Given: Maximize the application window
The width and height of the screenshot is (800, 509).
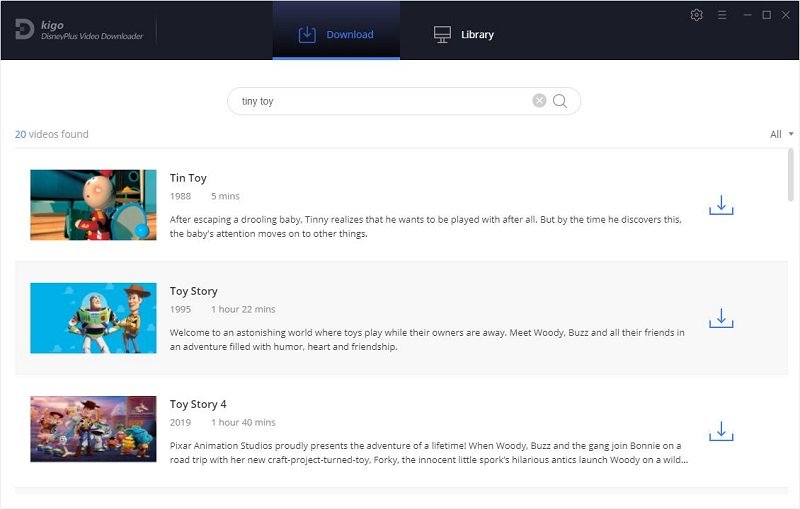Looking at the screenshot, I should point(766,15).
